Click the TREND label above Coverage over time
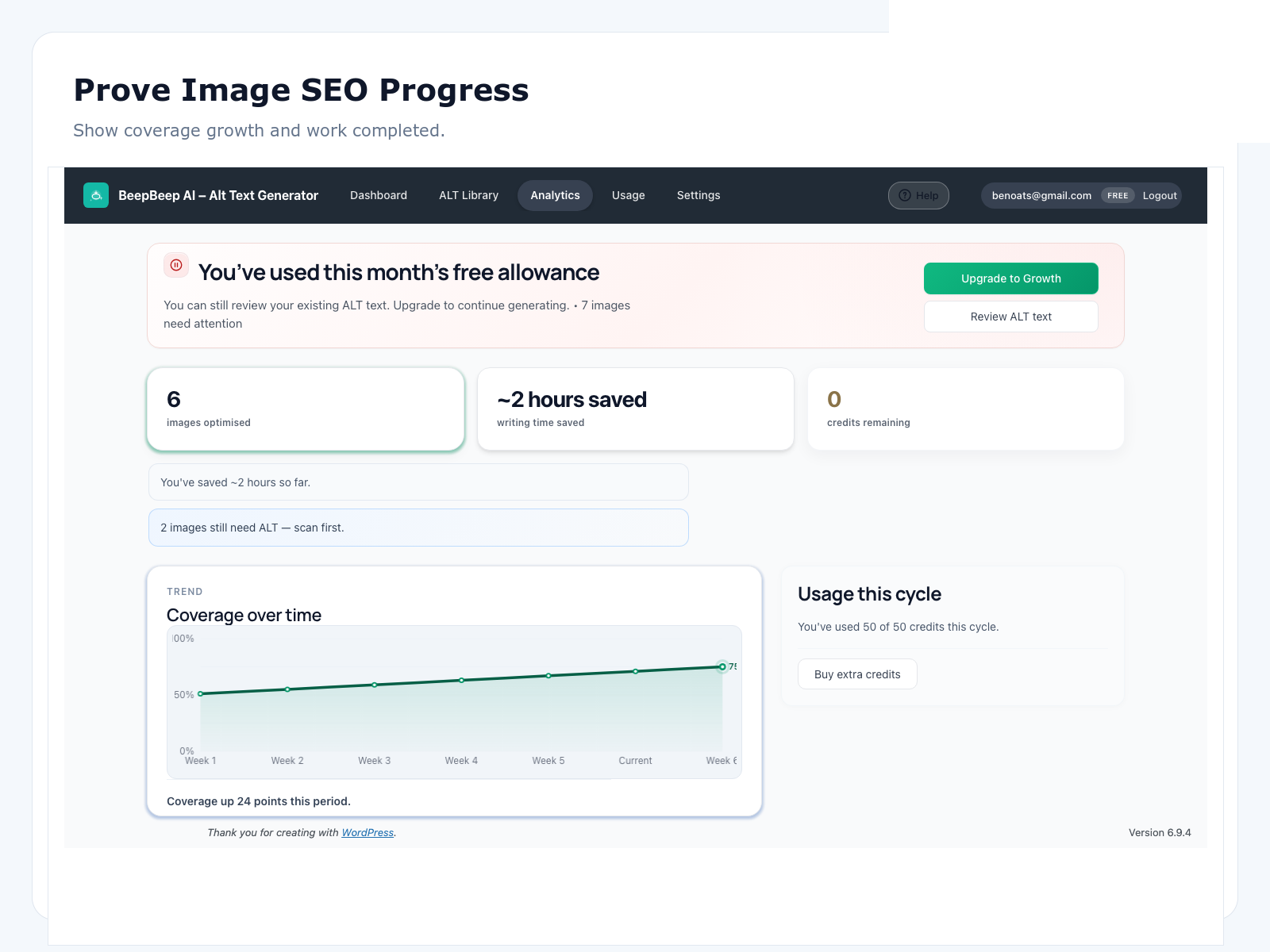This screenshot has height=952, width=1270. click(185, 591)
